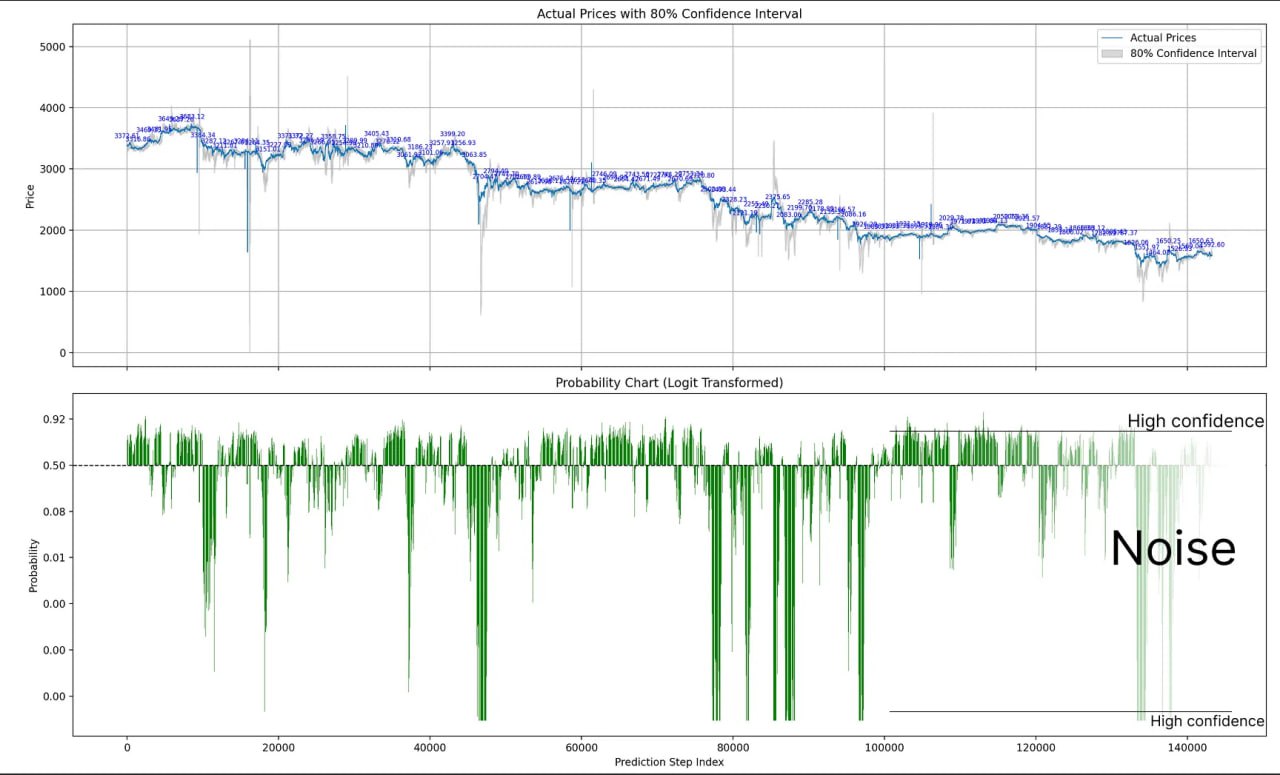Click the 0.50 probability axis tick
The width and height of the screenshot is (1280, 775).
pyautogui.click(x=55, y=465)
